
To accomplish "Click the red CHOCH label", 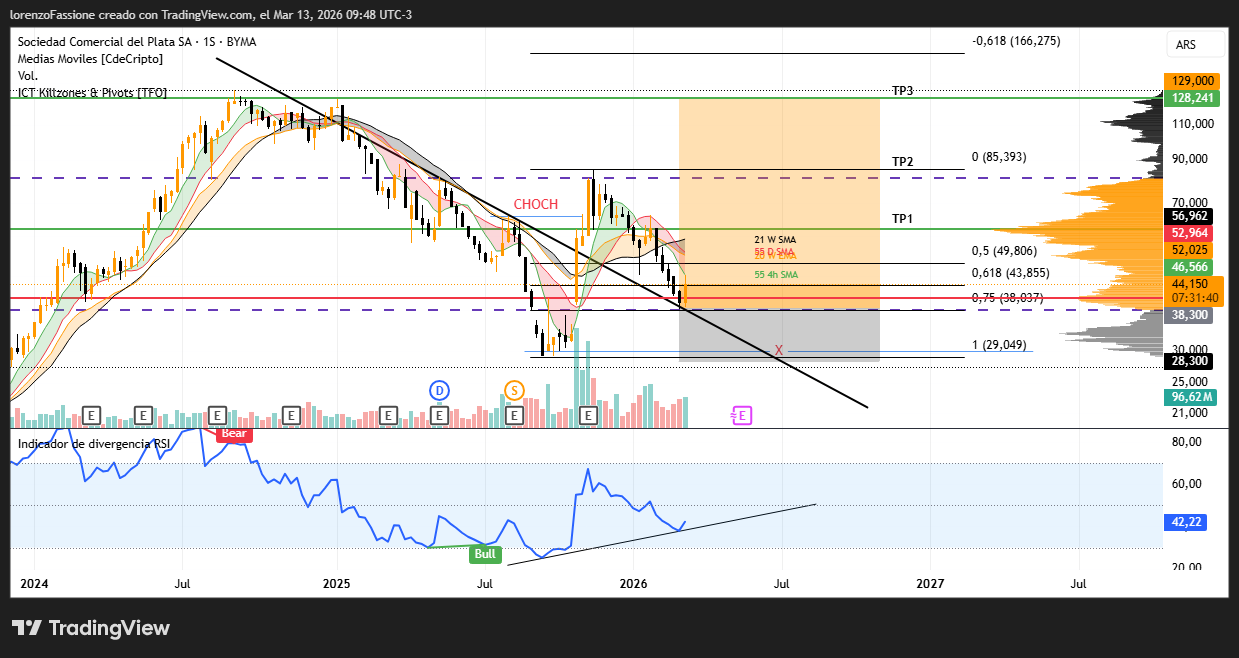I will coord(536,205).
